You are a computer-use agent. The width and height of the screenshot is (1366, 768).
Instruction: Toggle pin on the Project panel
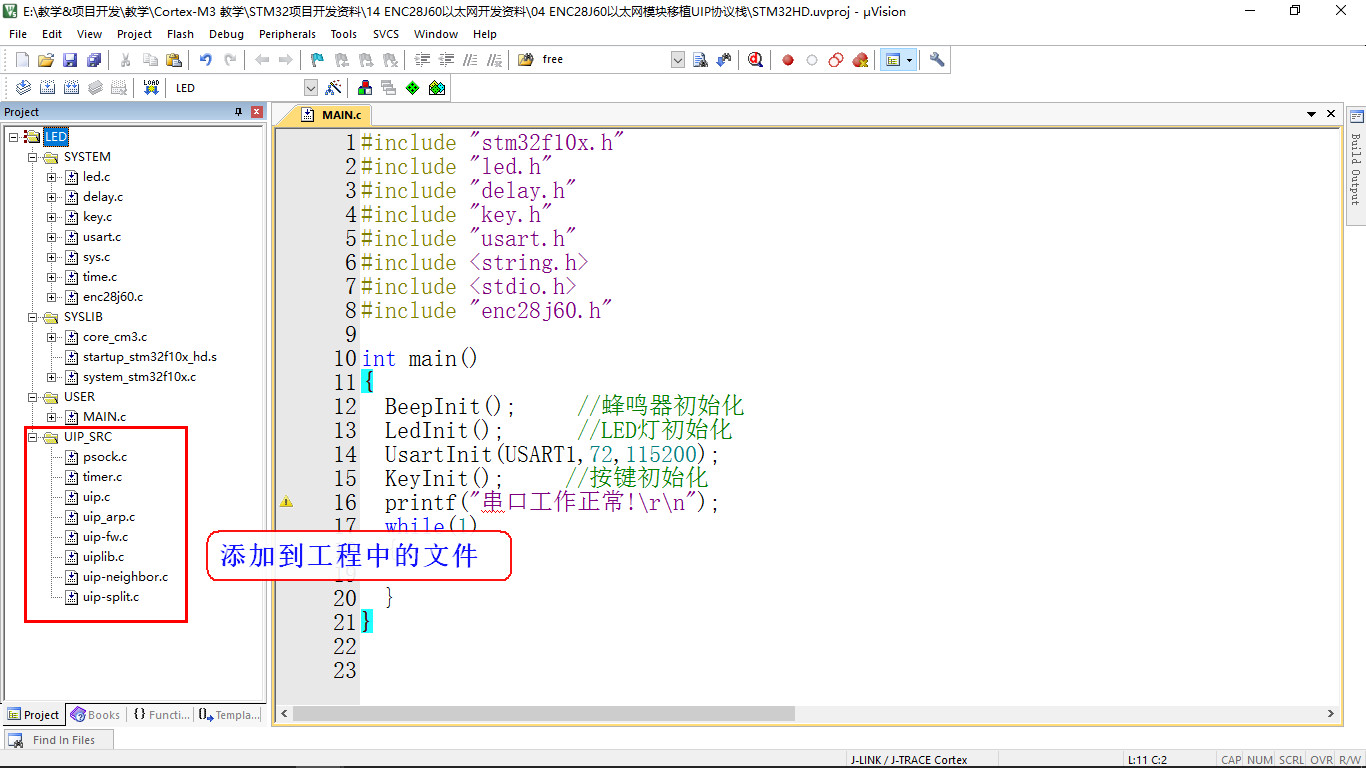[x=238, y=112]
